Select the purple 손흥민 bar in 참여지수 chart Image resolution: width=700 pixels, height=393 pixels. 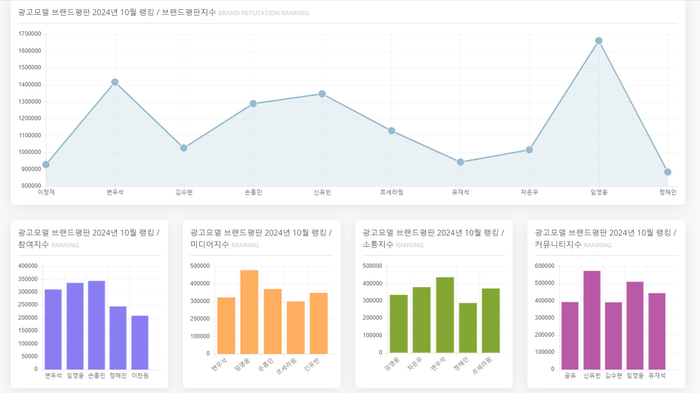tap(96, 325)
